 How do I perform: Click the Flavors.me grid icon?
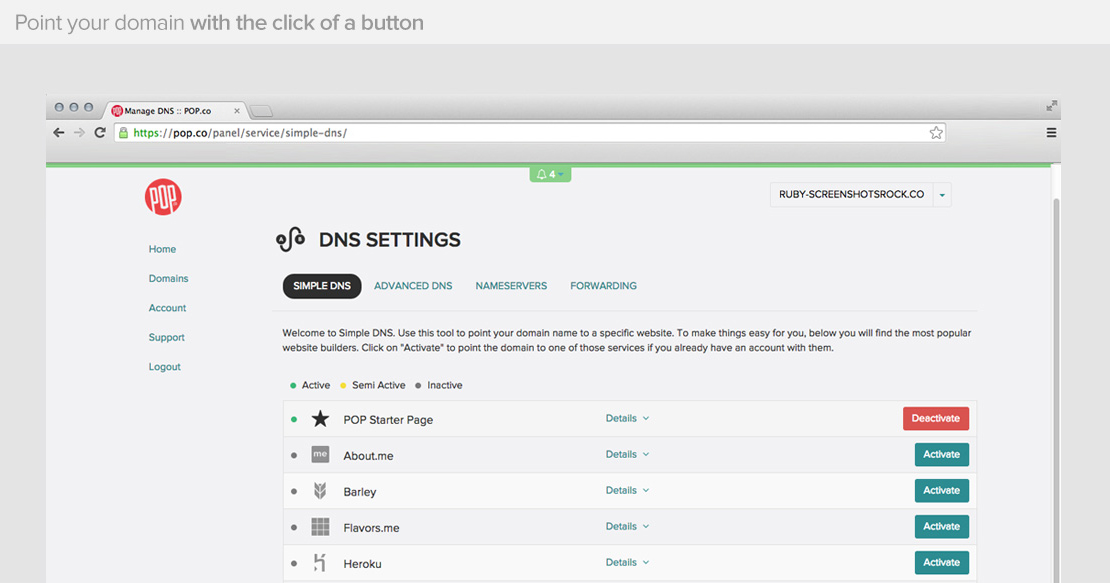tap(321, 526)
